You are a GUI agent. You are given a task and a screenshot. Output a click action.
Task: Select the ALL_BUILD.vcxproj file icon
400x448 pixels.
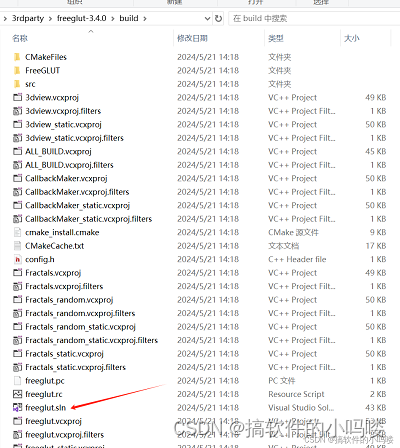point(17,151)
